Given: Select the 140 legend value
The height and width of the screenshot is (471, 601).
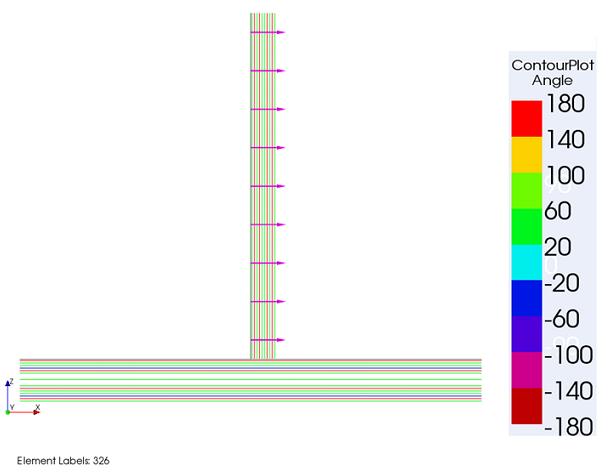Looking at the screenshot, I should (566, 139).
